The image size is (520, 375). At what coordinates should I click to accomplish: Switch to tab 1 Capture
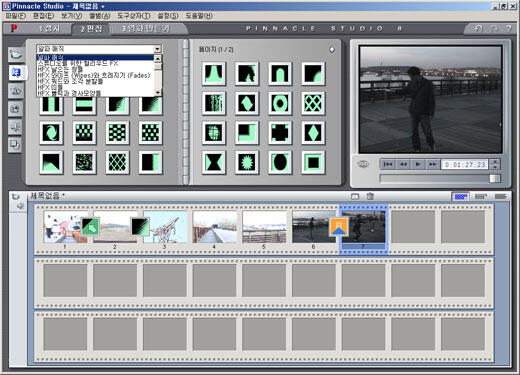[49, 29]
